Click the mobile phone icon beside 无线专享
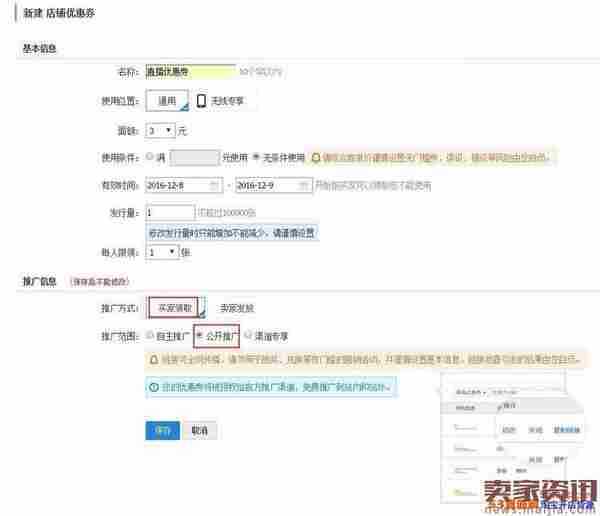Viewport: 600px width, 516px height. point(201,101)
